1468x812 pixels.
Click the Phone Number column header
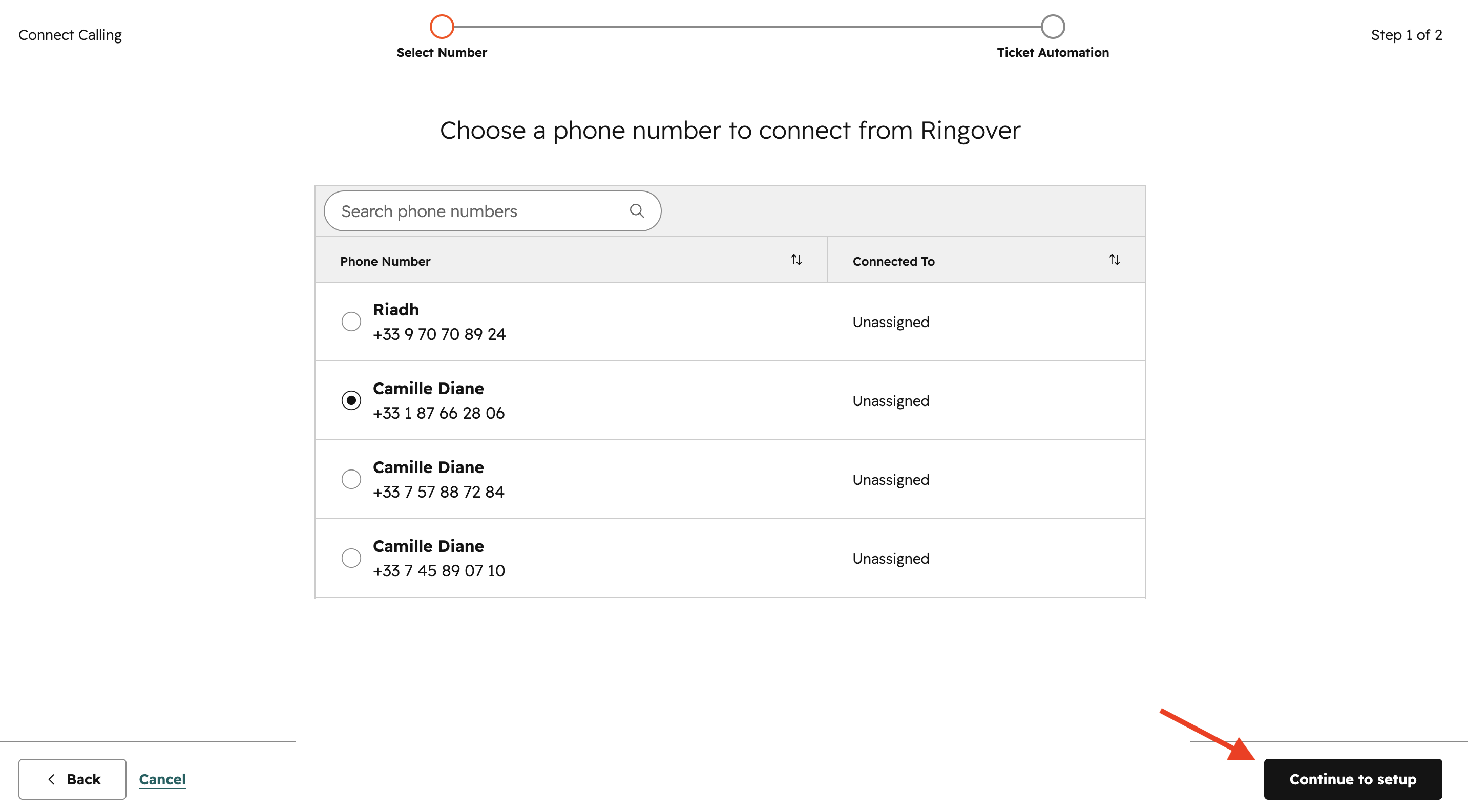[x=385, y=262]
